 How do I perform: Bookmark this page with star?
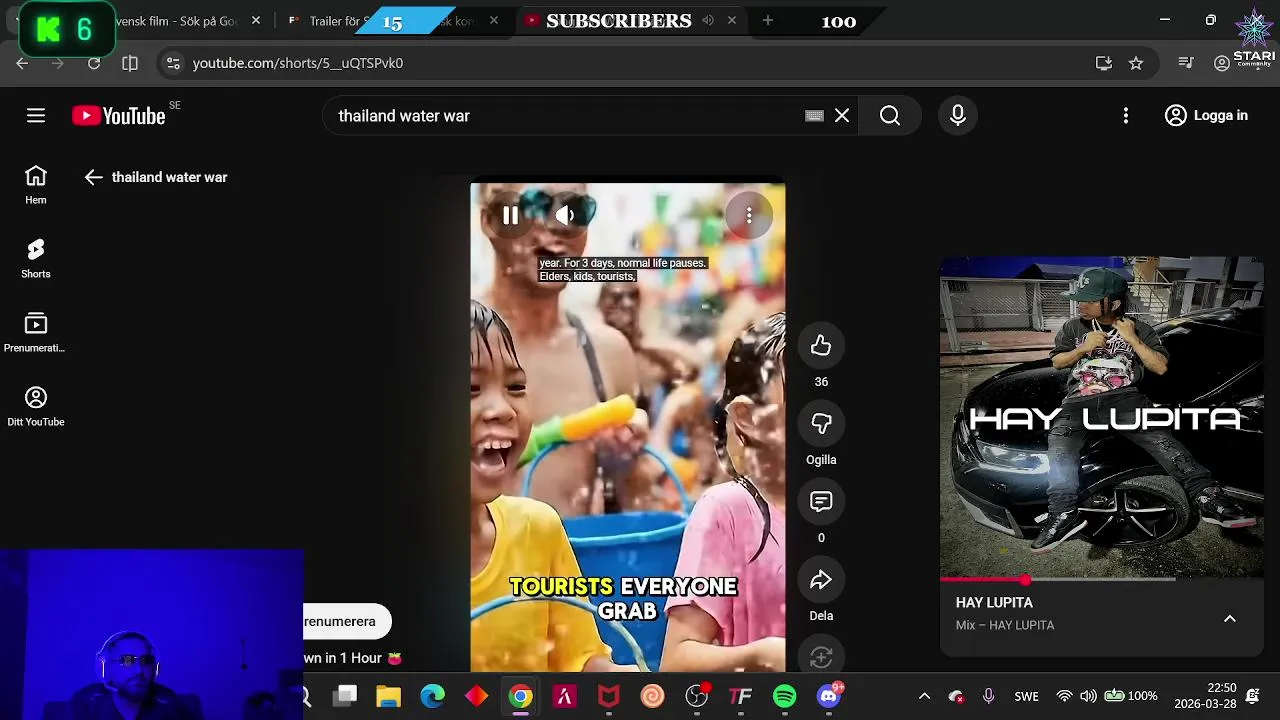(x=1136, y=63)
